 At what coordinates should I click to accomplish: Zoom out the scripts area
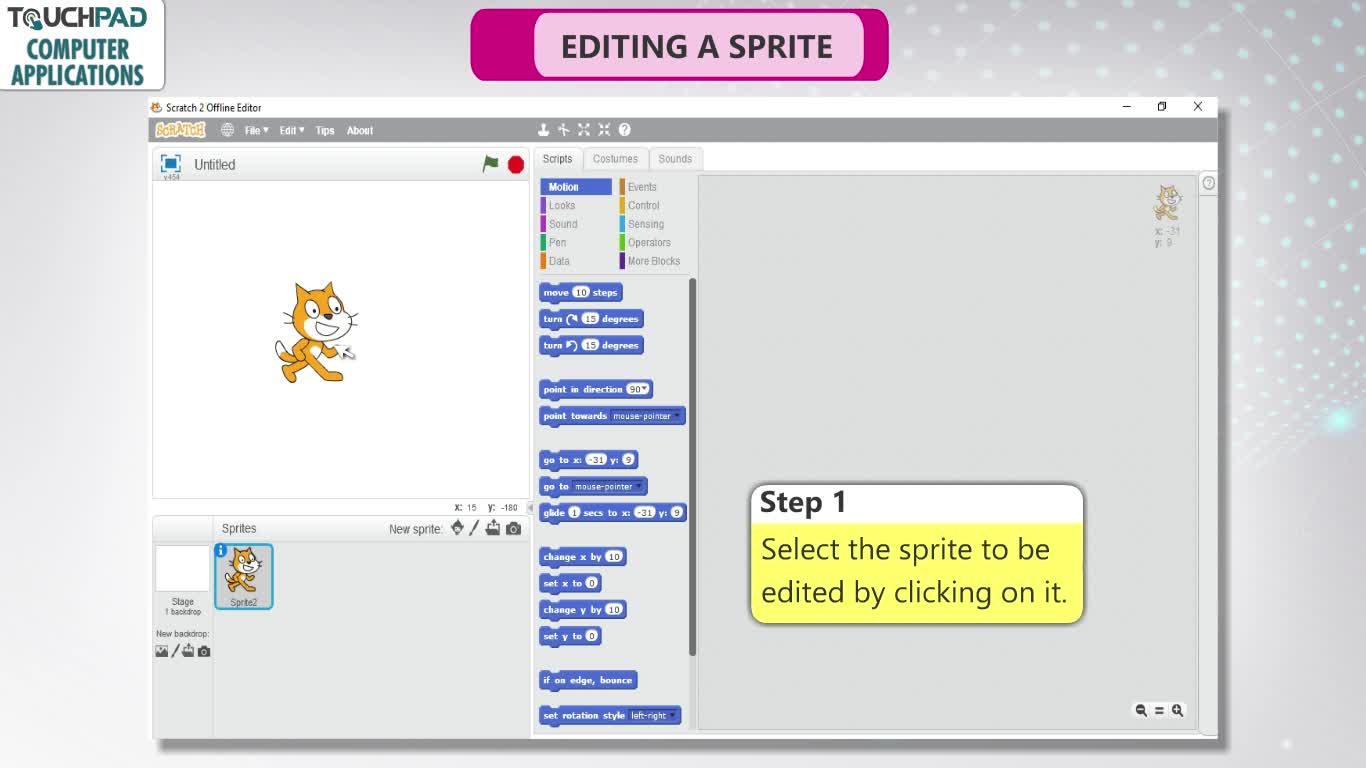[1141, 710]
